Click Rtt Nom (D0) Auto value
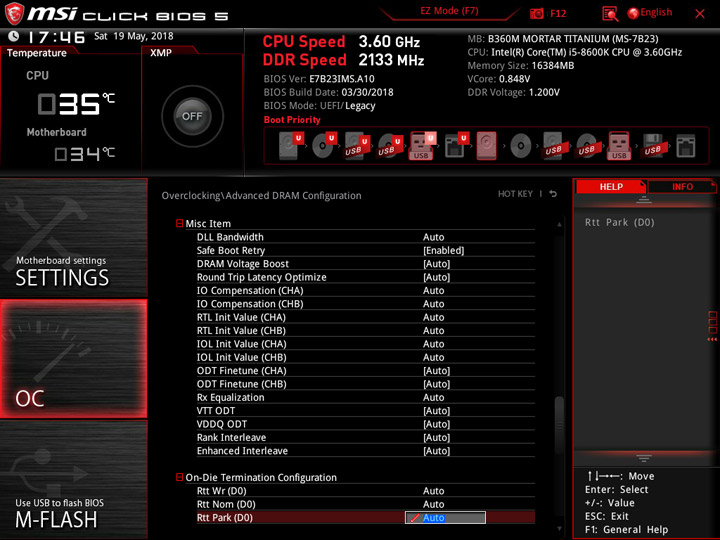 tap(433, 504)
